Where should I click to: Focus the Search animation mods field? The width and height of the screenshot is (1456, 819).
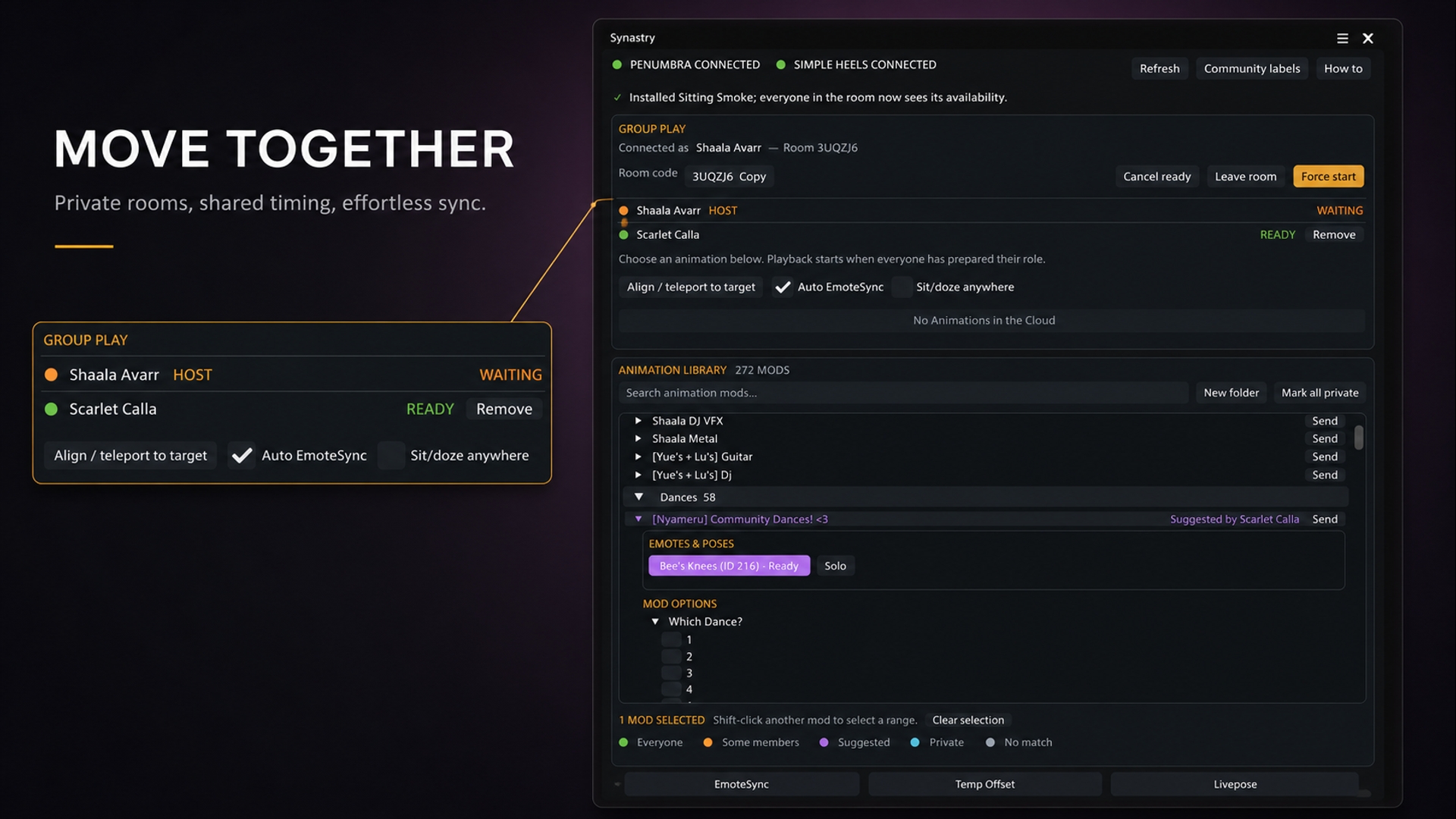903,392
